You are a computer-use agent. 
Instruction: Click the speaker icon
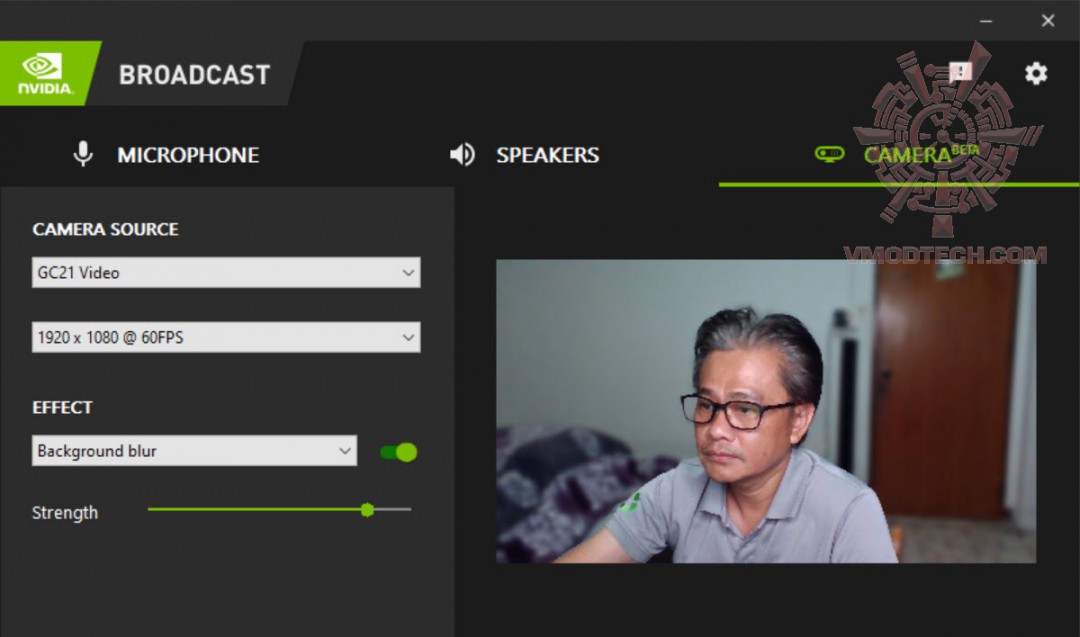(462, 155)
